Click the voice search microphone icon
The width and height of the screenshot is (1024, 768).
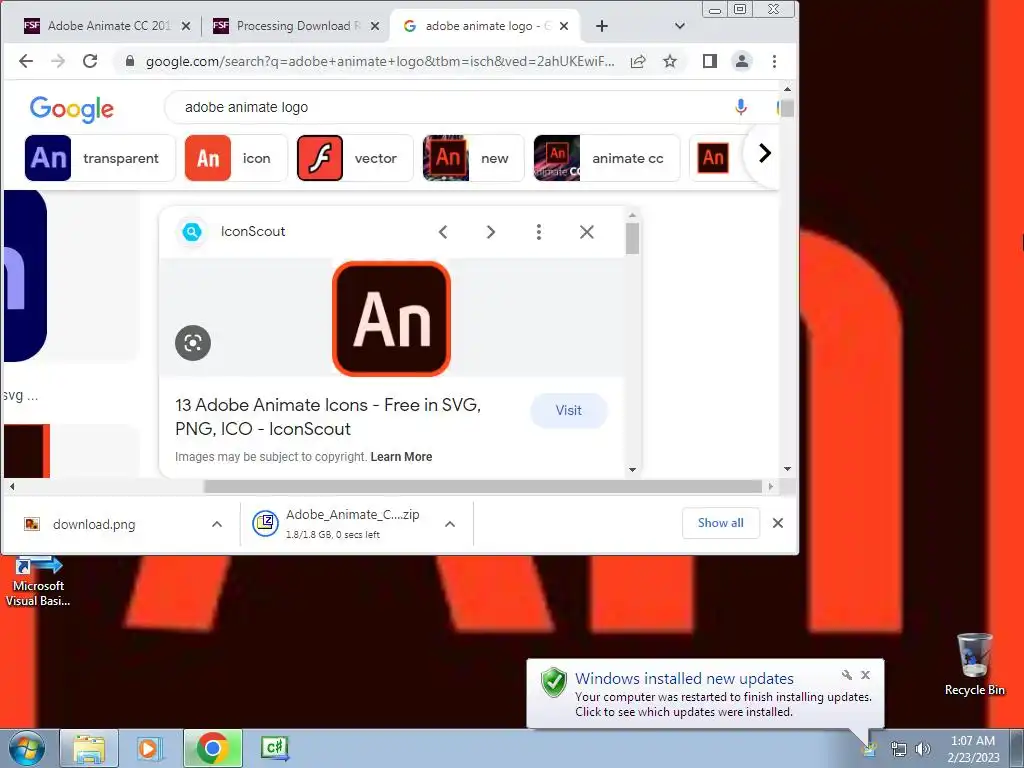[x=741, y=107]
